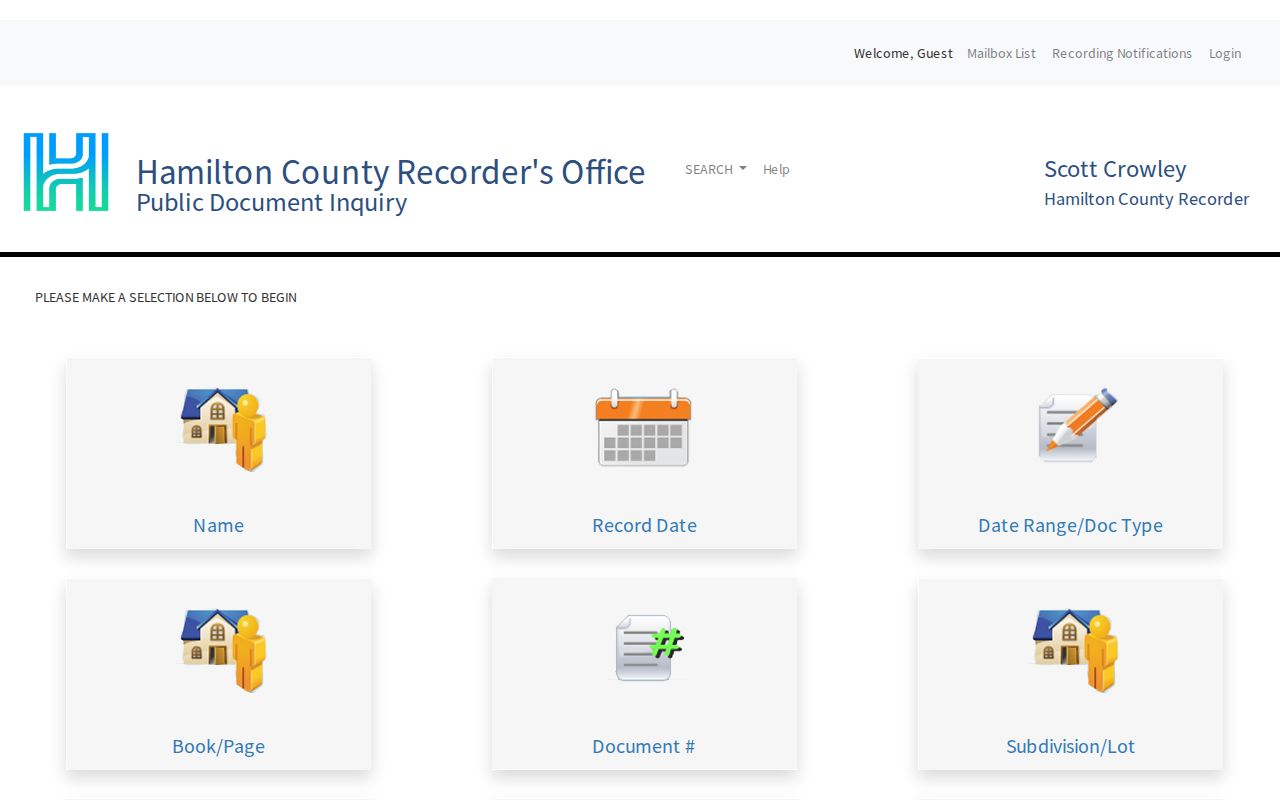Click the Hamilton County Recorder caption under Scott Crowley

click(1147, 199)
